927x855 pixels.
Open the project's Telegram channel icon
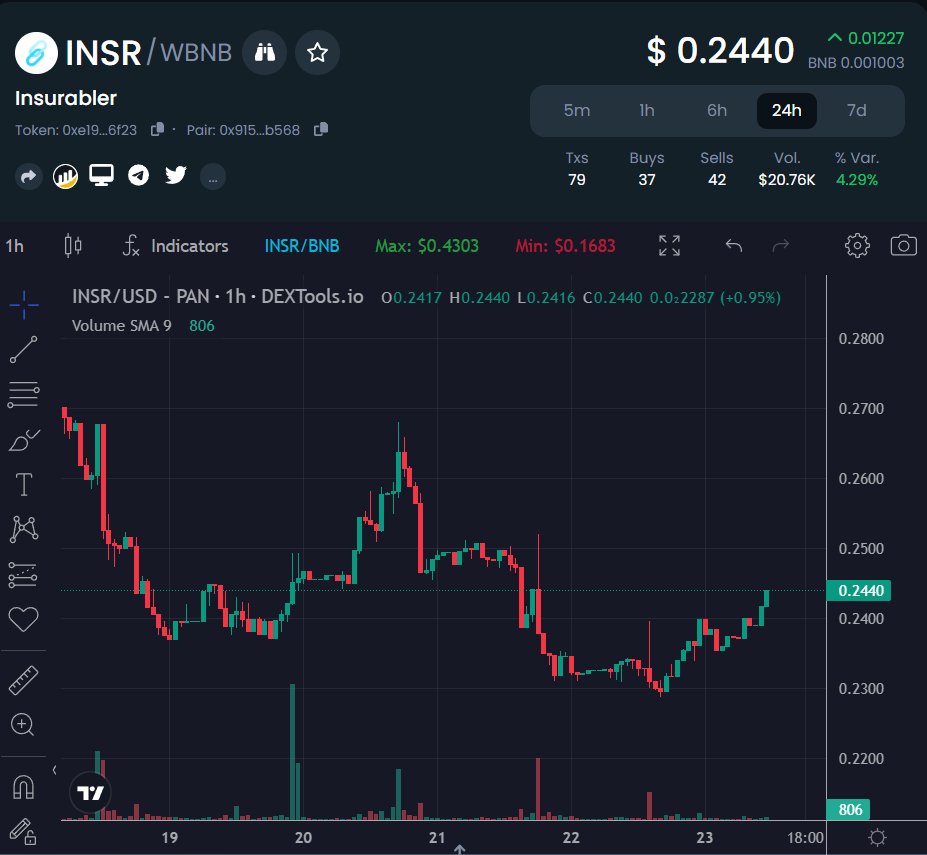(138, 176)
